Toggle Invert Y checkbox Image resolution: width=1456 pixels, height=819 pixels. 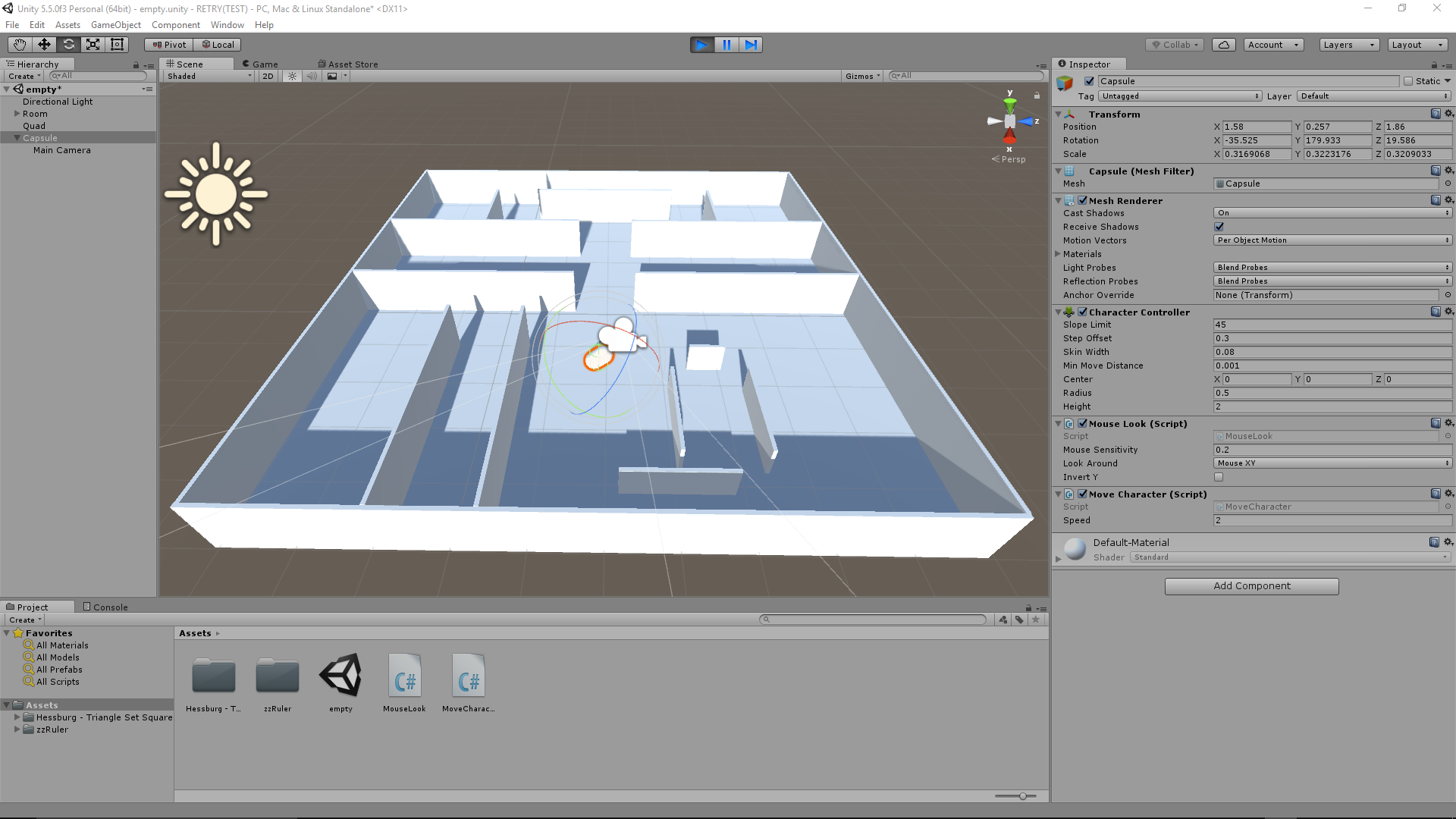pyautogui.click(x=1219, y=477)
